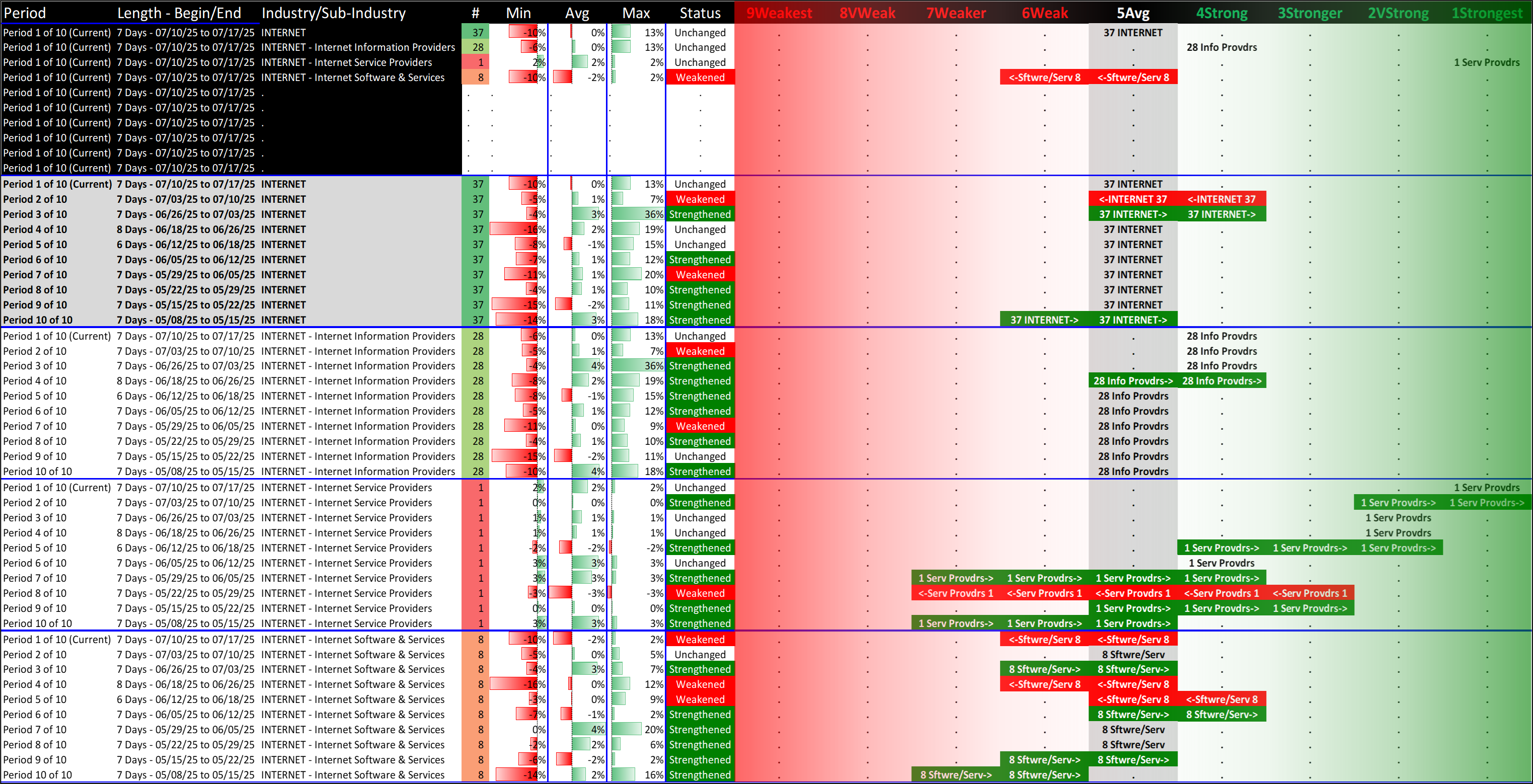The width and height of the screenshot is (1533, 784).
Task: Click the 1Strongest column header
Action: click(x=1487, y=13)
